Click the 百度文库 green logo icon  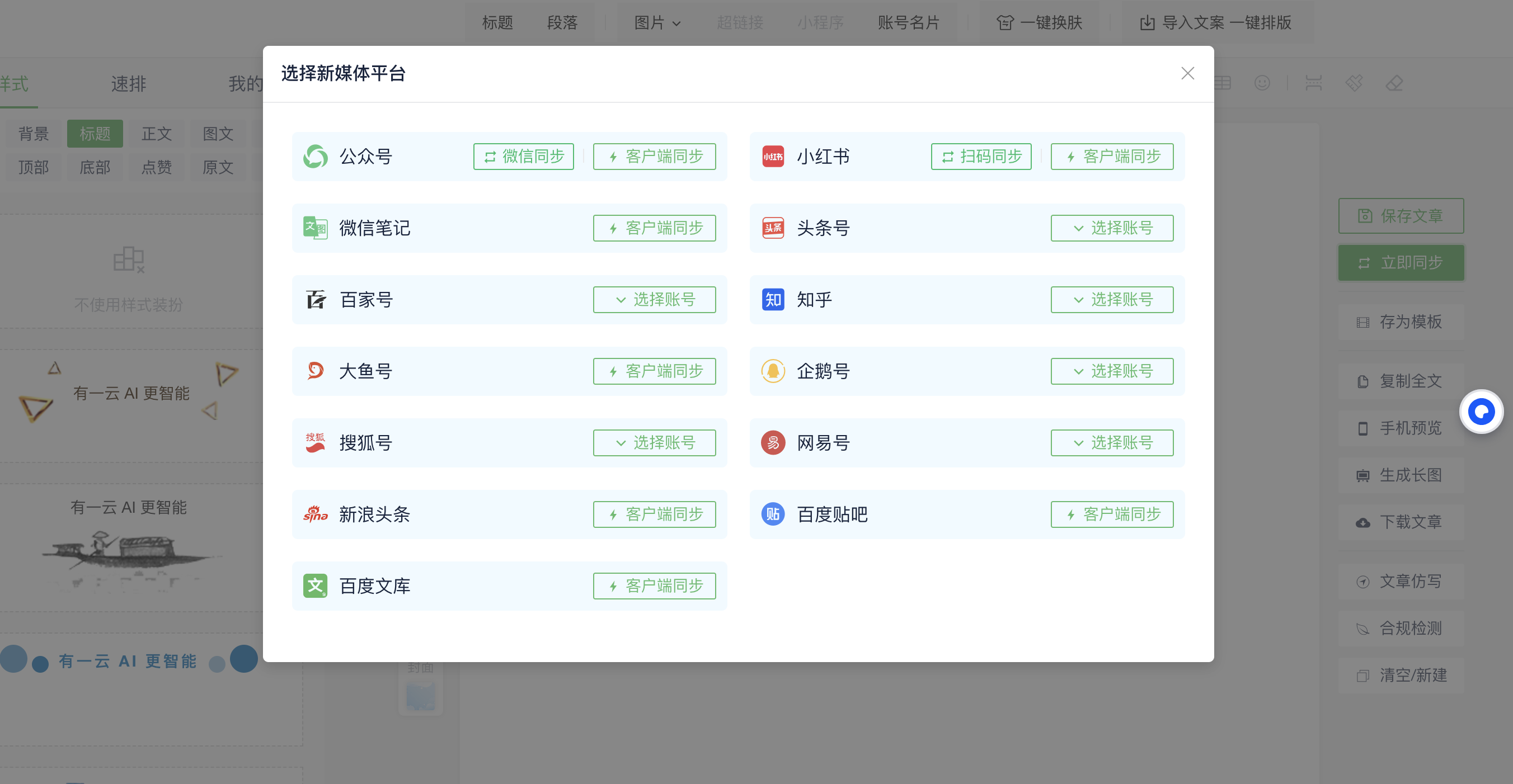point(316,585)
